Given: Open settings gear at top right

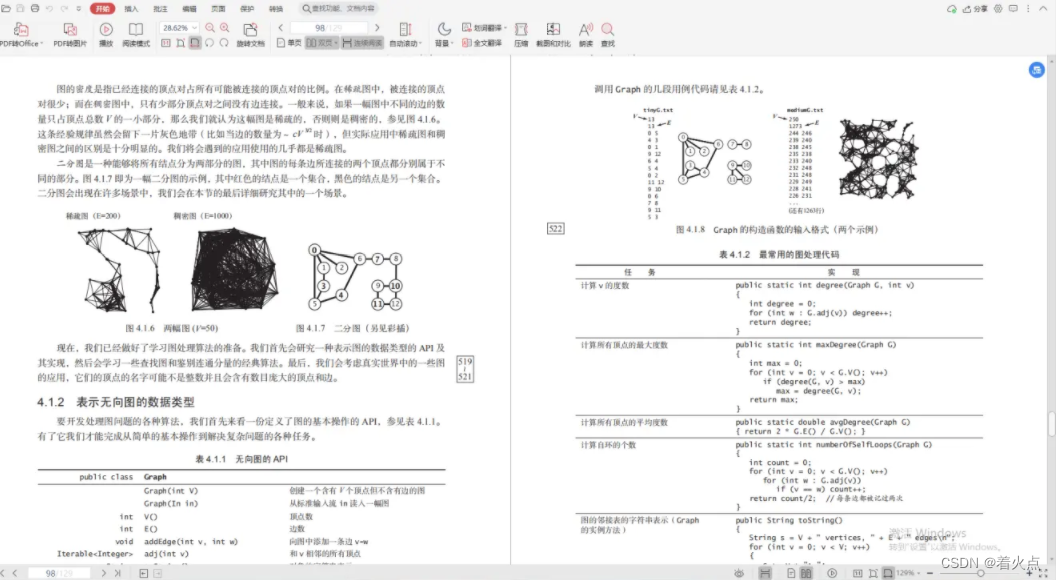Looking at the screenshot, I should coord(998,9).
